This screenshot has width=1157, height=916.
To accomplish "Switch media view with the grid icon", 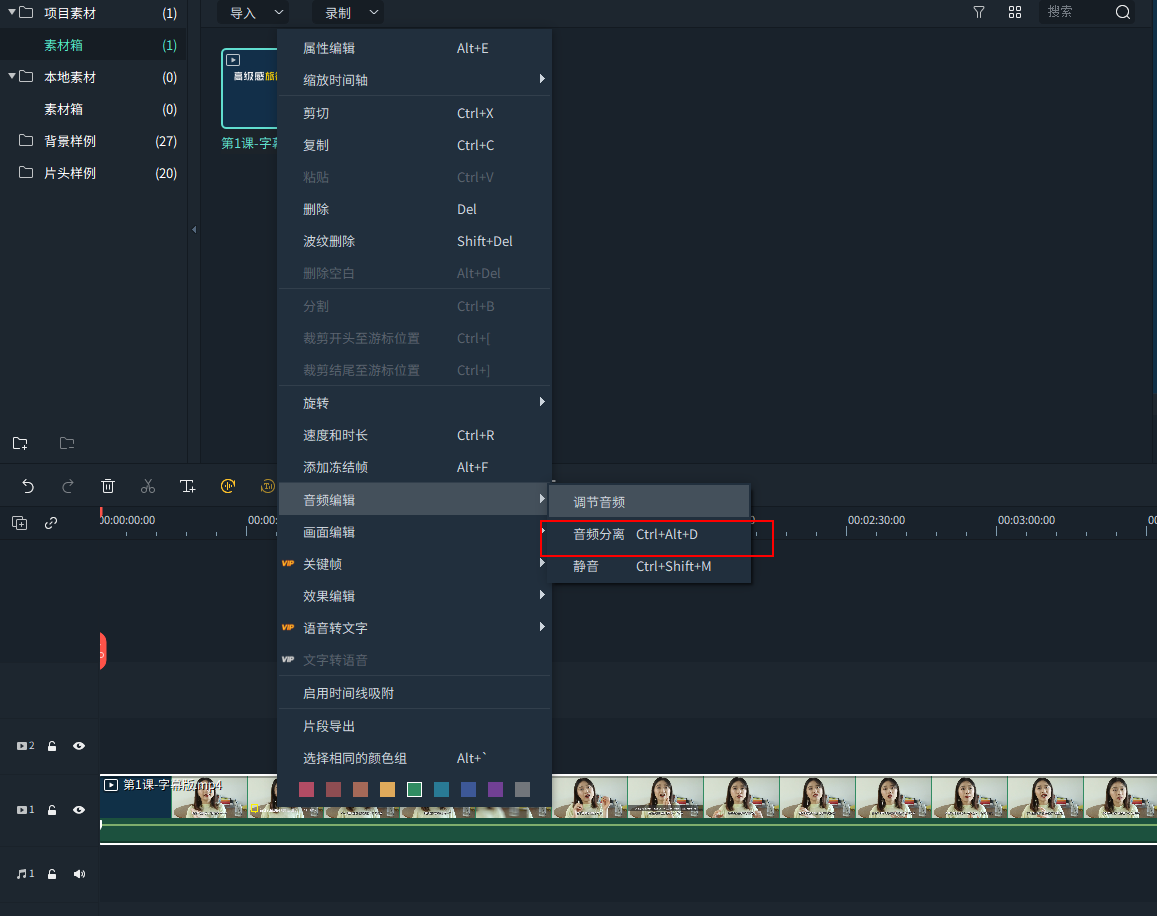I will (x=1015, y=12).
